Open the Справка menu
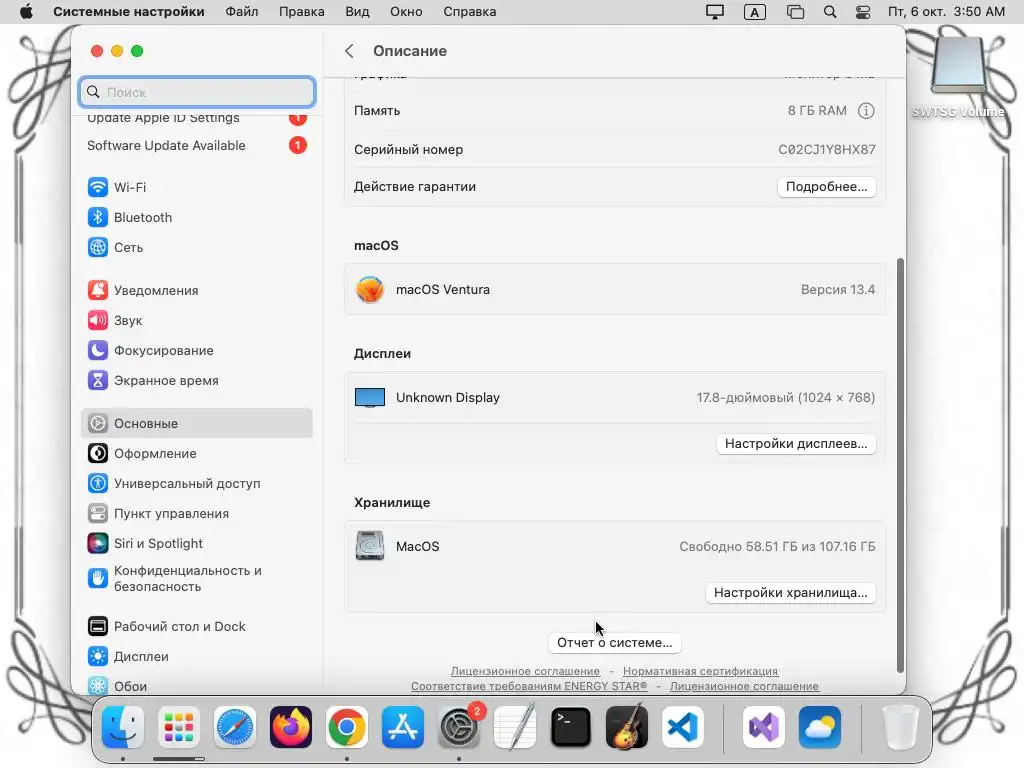This screenshot has width=1024, height=768. pos(470,12)
